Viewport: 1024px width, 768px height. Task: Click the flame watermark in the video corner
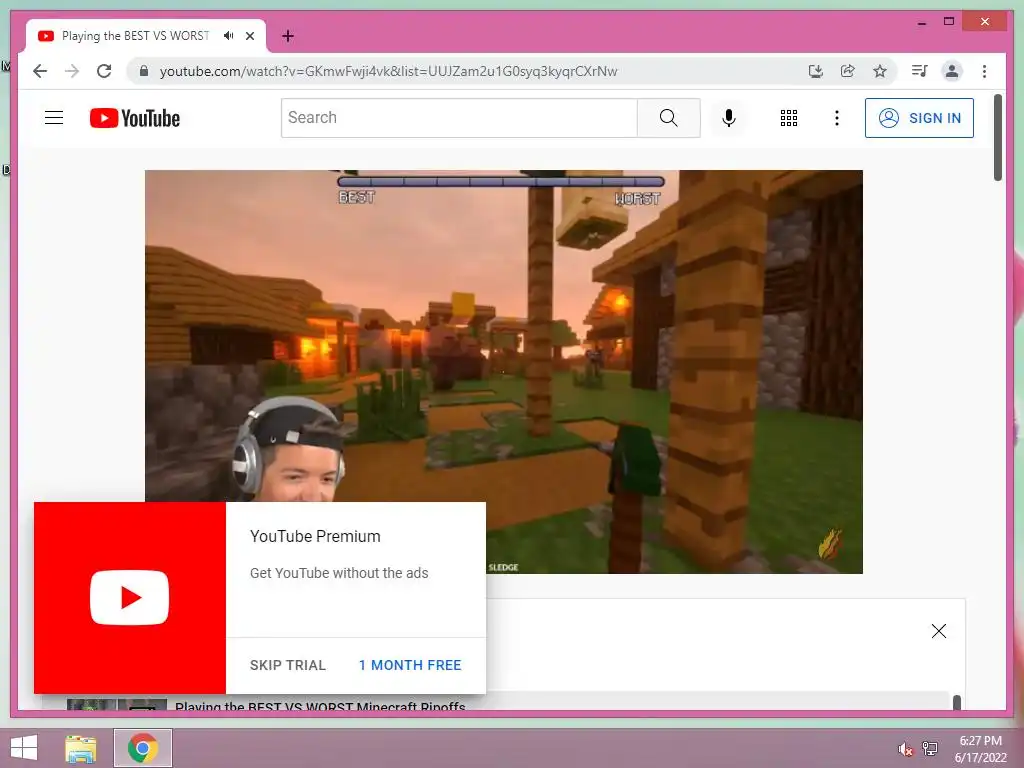(x=830, y=543)
